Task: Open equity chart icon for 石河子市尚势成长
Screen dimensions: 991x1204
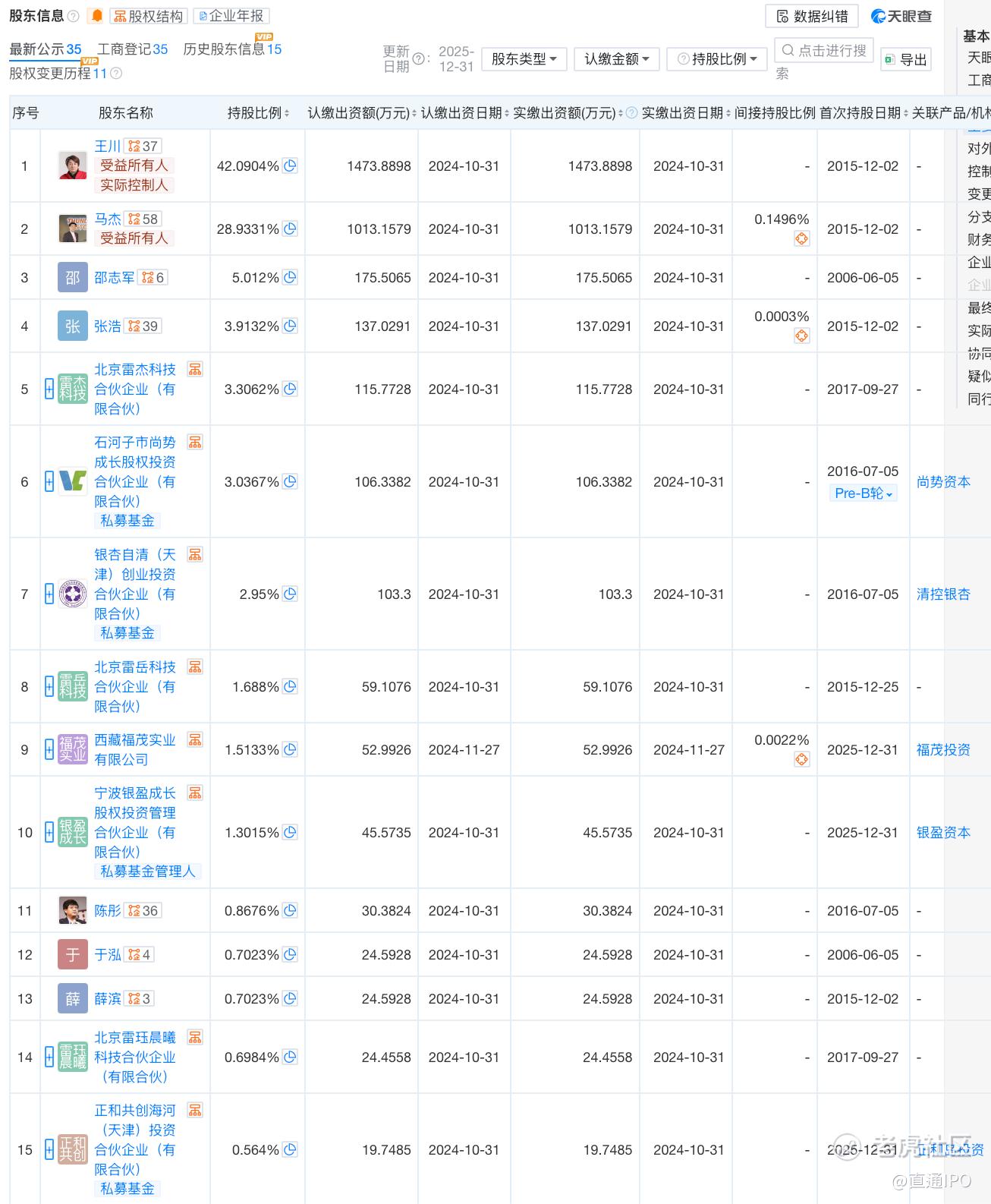Action: coord(195,443)
